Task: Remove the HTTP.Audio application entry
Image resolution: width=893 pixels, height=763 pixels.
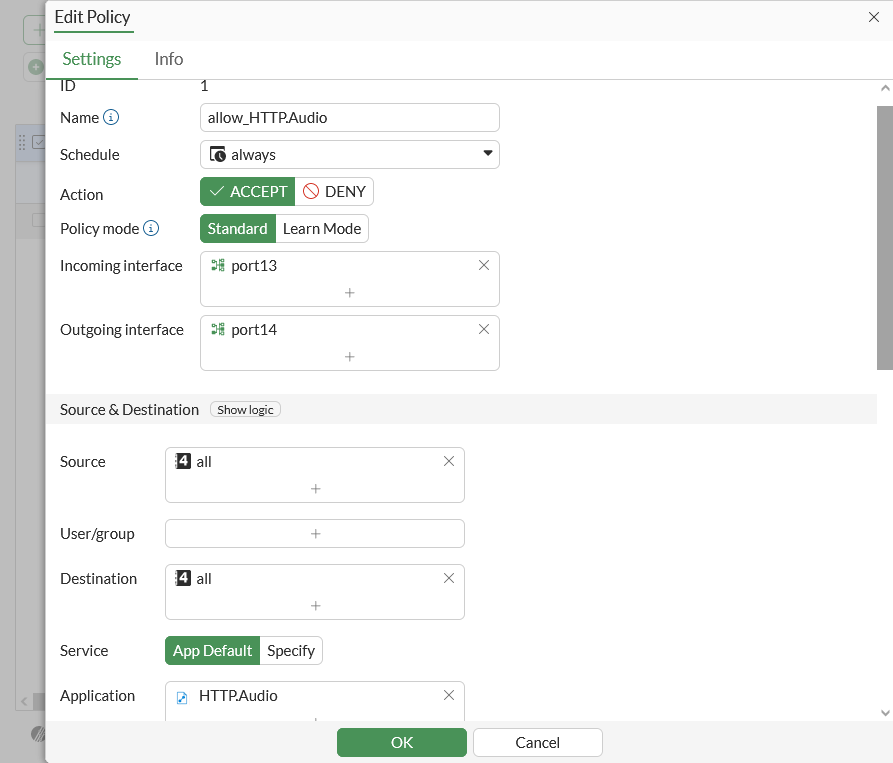Action: pos(449,695)
